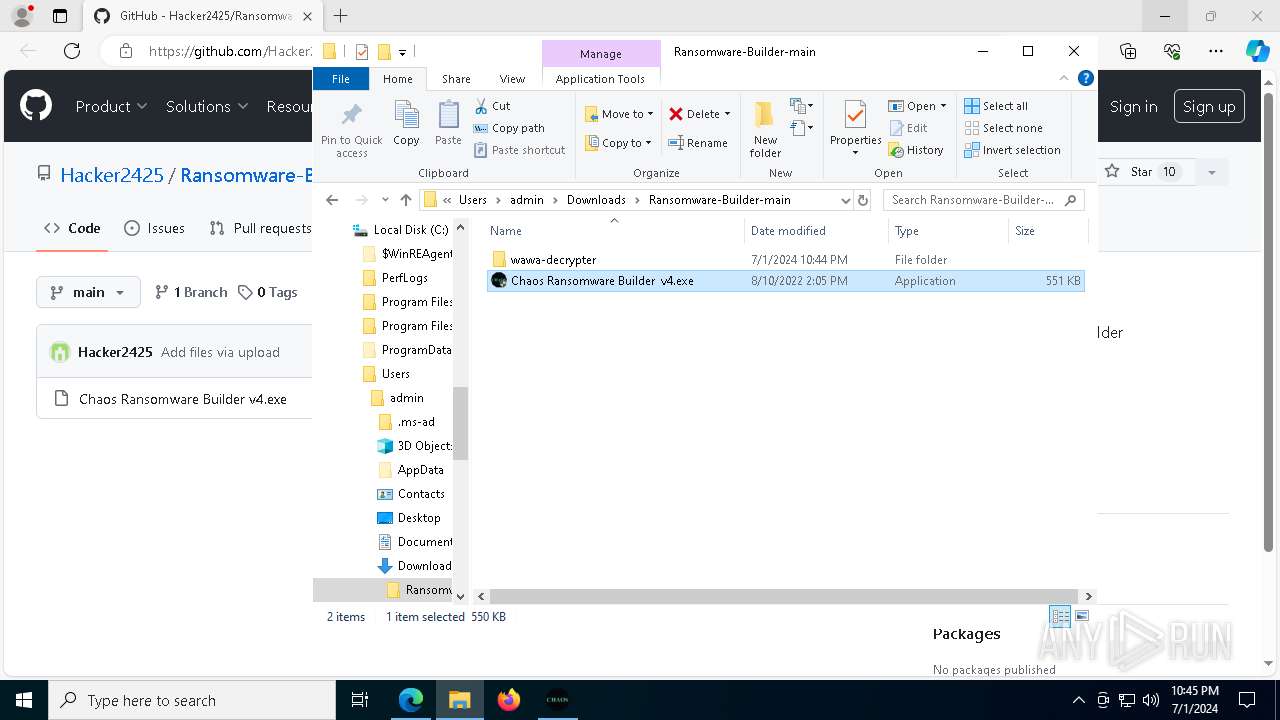1280x720 pixels.
Task: Go up one folder level
Action: (405, 200)
